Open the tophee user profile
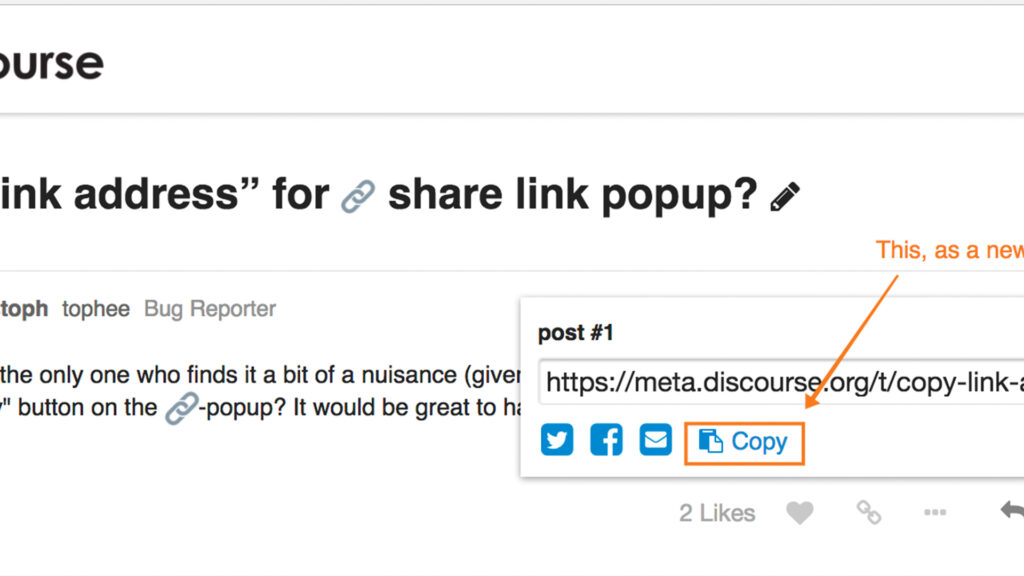Viewport: 1024px width, 576px height. 96,309
